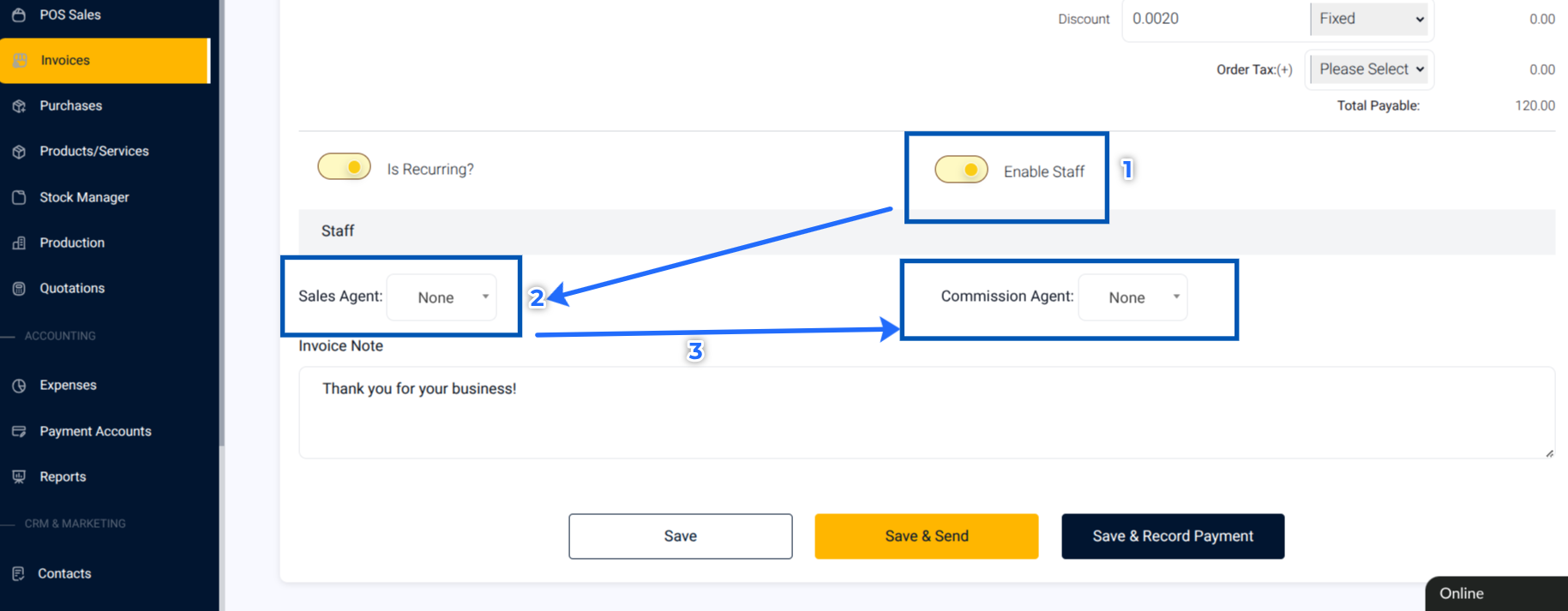Click the Reports presentation icon
Screen dimensions: 1568x611
(19, 476)
